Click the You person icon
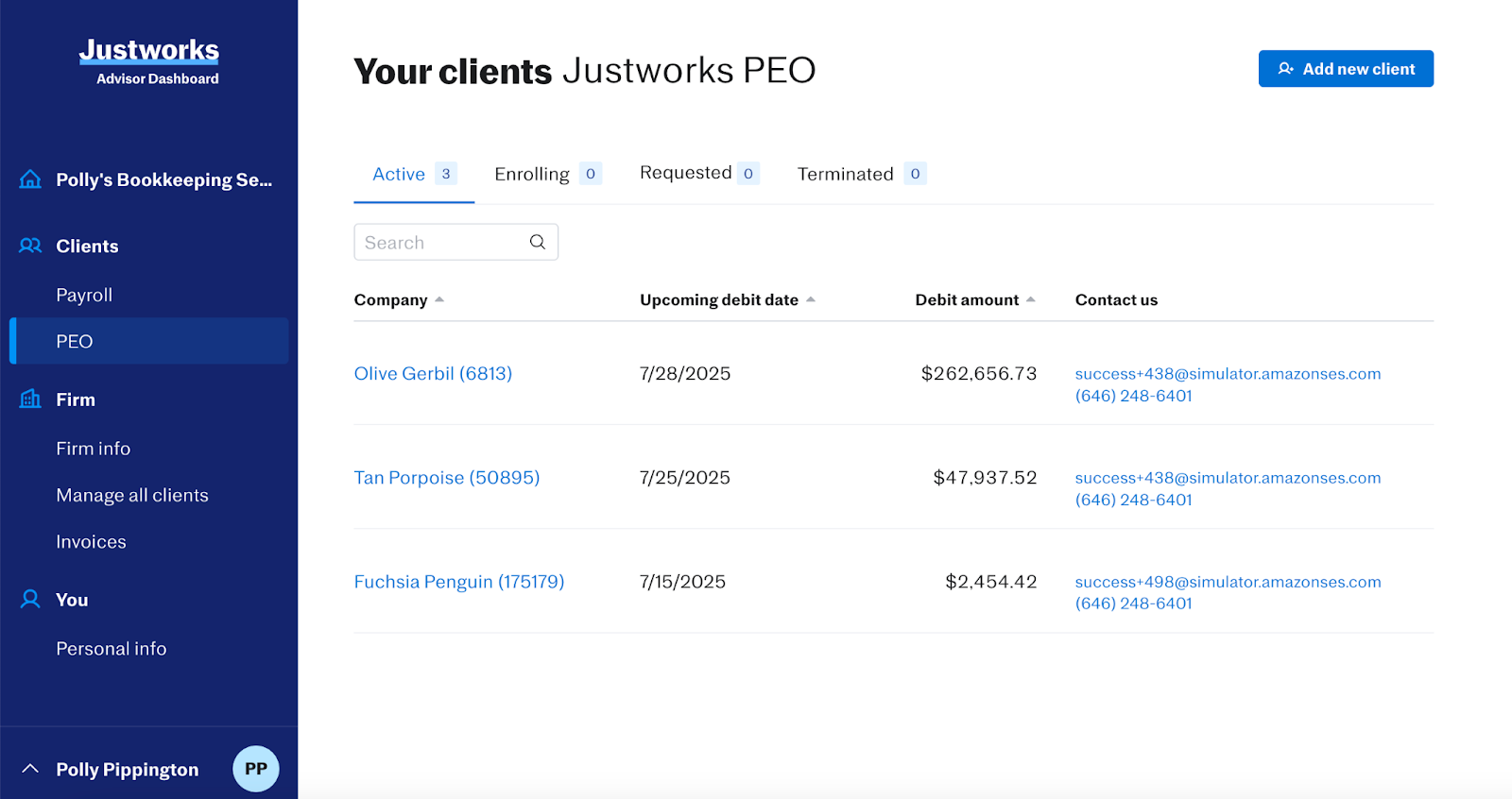The width and height of the screenshot is (1512, 799). [30, 599]
